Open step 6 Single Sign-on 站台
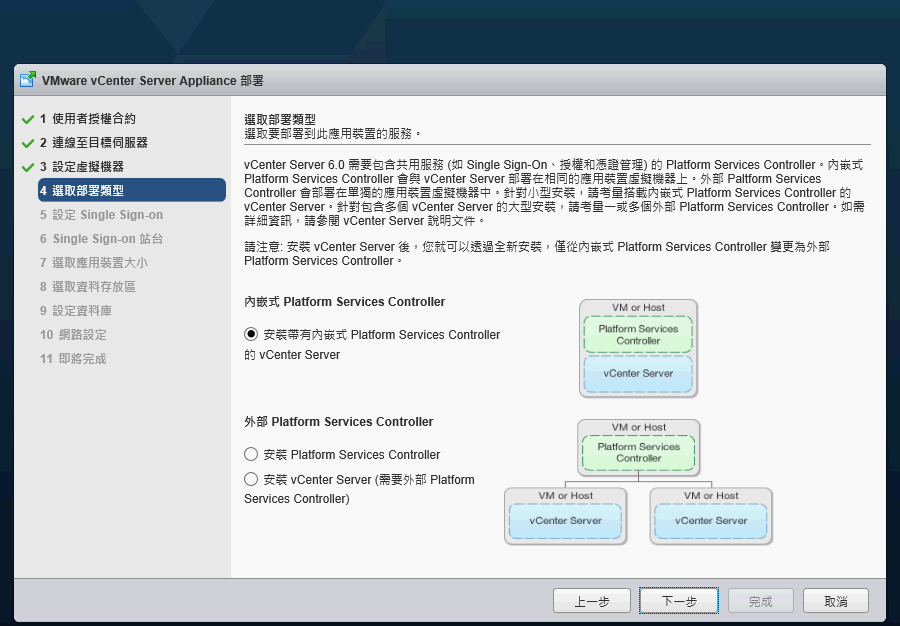Viewport: 900px width, 626px height. 102,239
